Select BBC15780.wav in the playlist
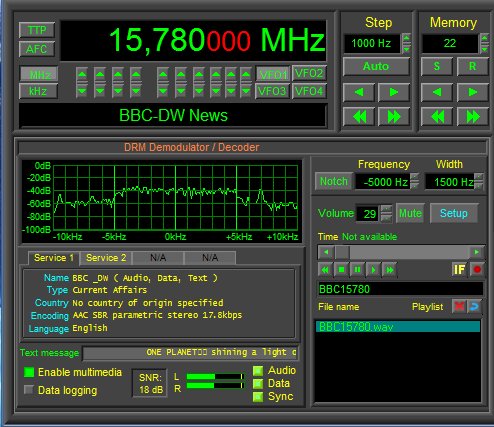The width and height of the screenshot is (494, 427). pos(398,327)
